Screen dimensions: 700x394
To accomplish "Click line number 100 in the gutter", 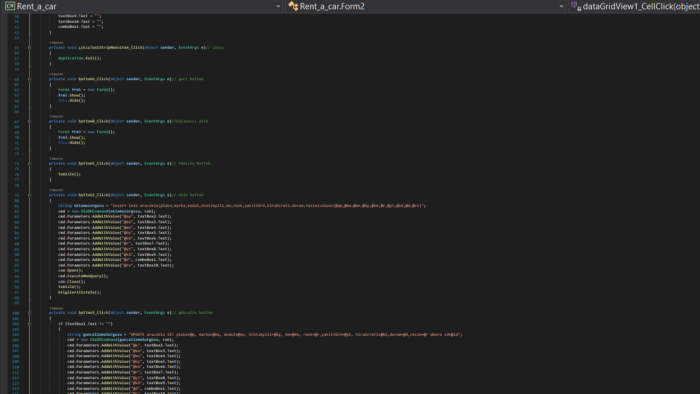I will coord(16,313).
